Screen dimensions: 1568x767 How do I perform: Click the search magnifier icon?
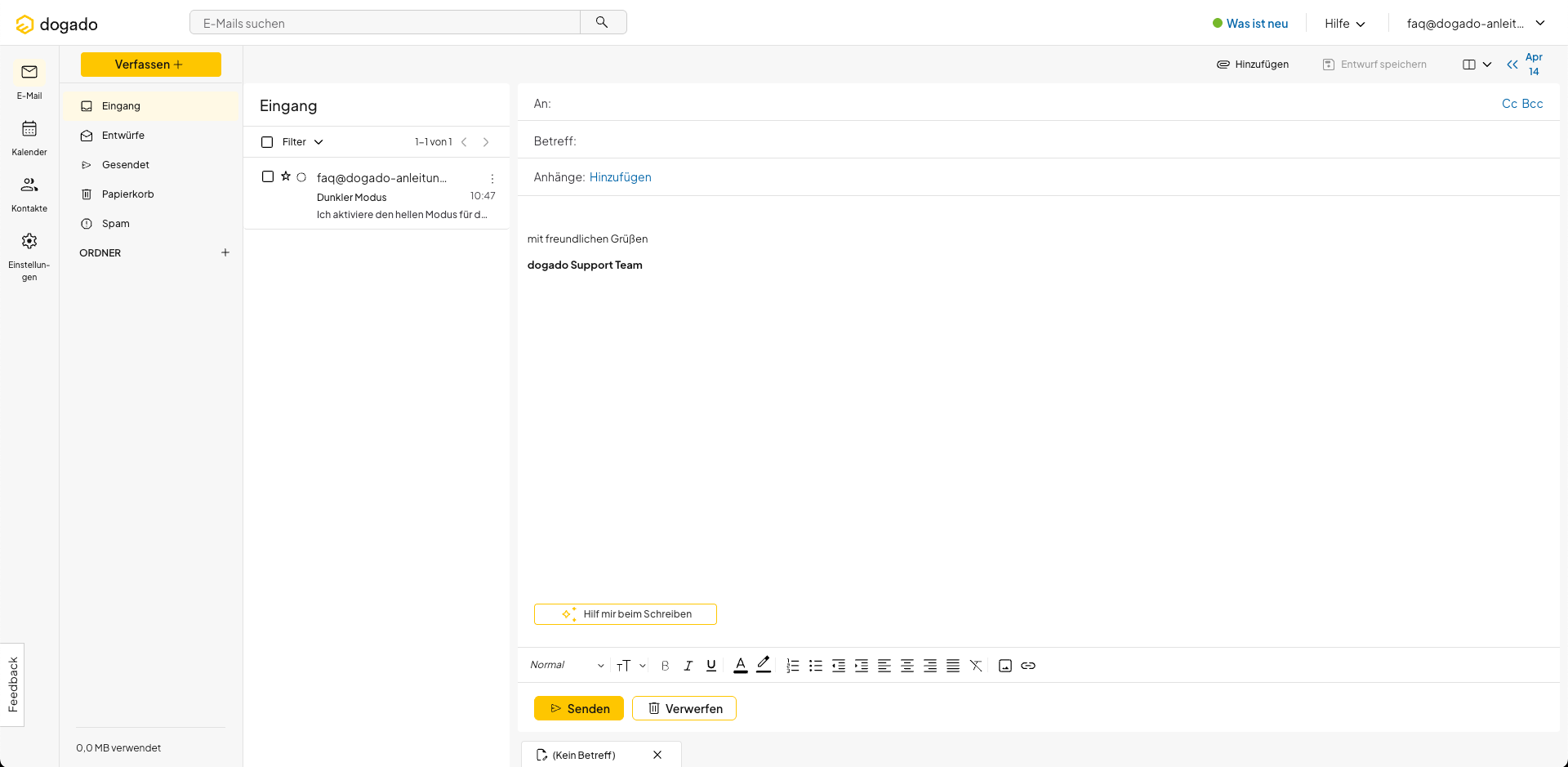[602, 22]
